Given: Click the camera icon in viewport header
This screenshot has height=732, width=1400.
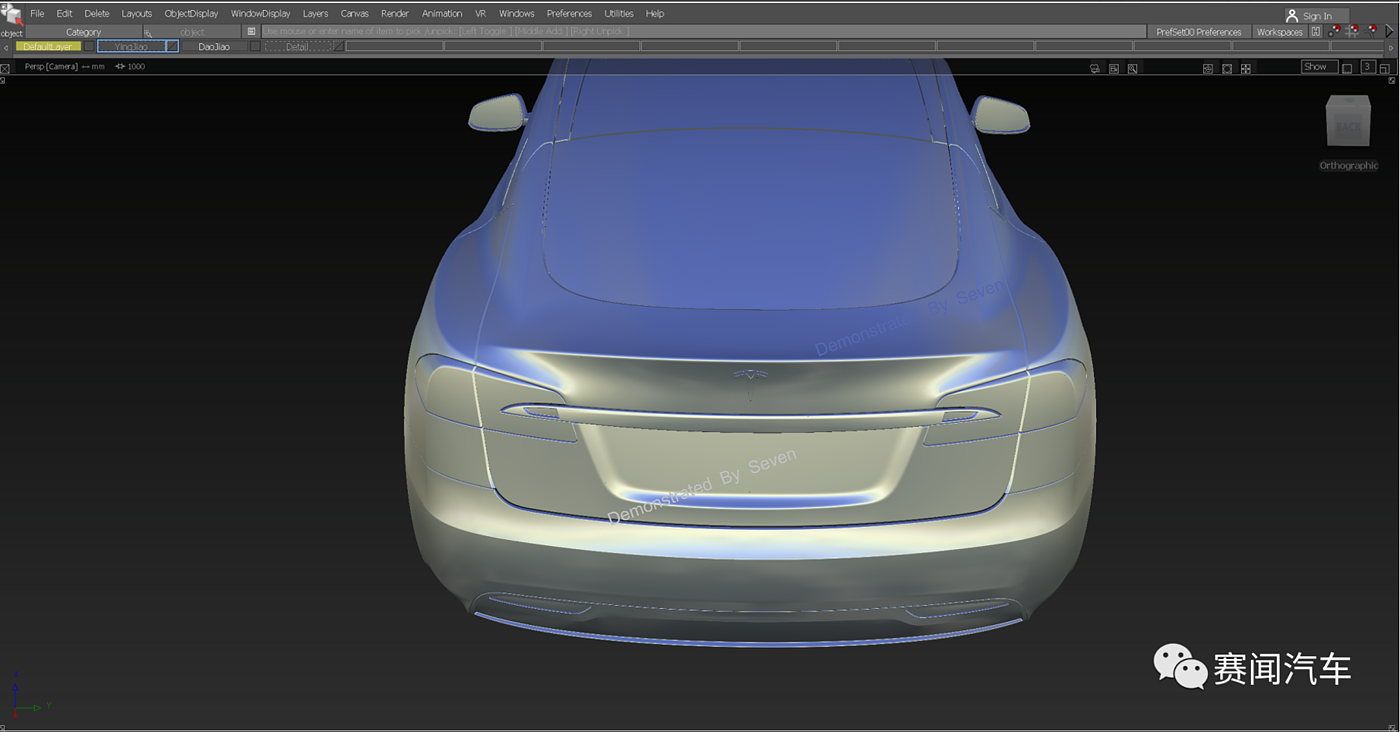Looking at the screenshot, I should tap(1095, 68).
